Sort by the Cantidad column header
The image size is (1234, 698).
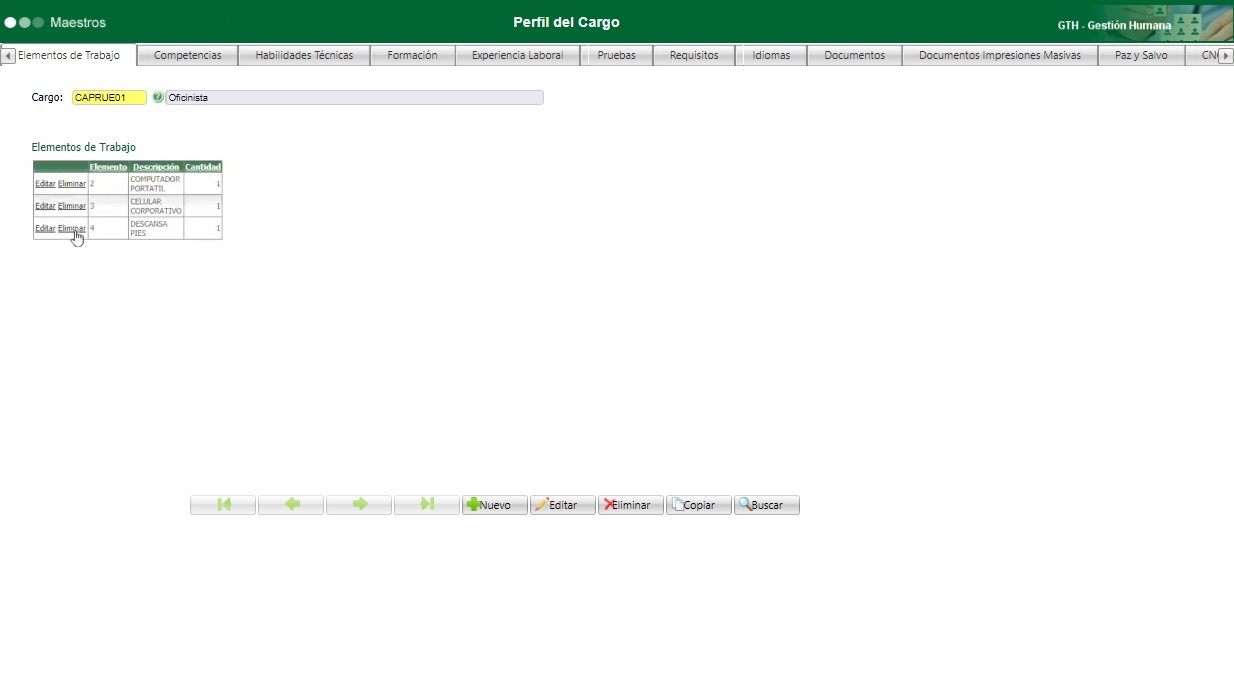tap(203, 167)
